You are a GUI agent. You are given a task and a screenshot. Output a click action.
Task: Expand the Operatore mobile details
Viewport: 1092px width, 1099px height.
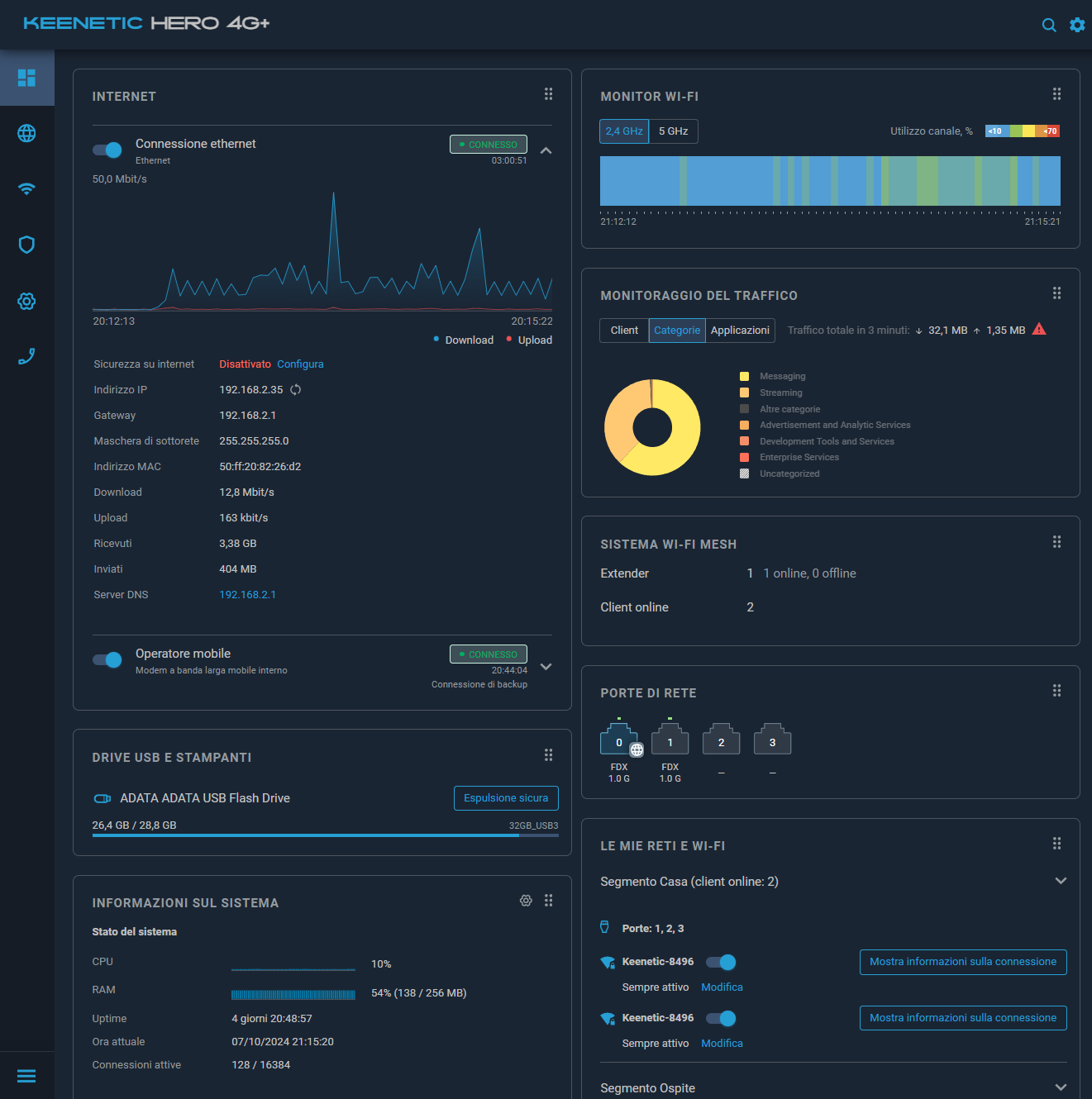coord(546,667)
